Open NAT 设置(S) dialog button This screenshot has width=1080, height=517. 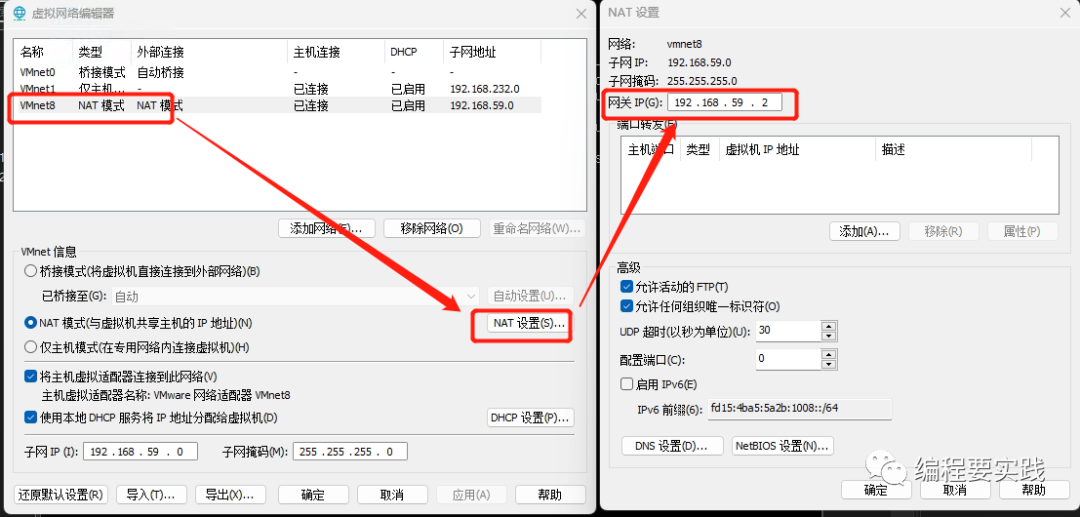(530, 323)
